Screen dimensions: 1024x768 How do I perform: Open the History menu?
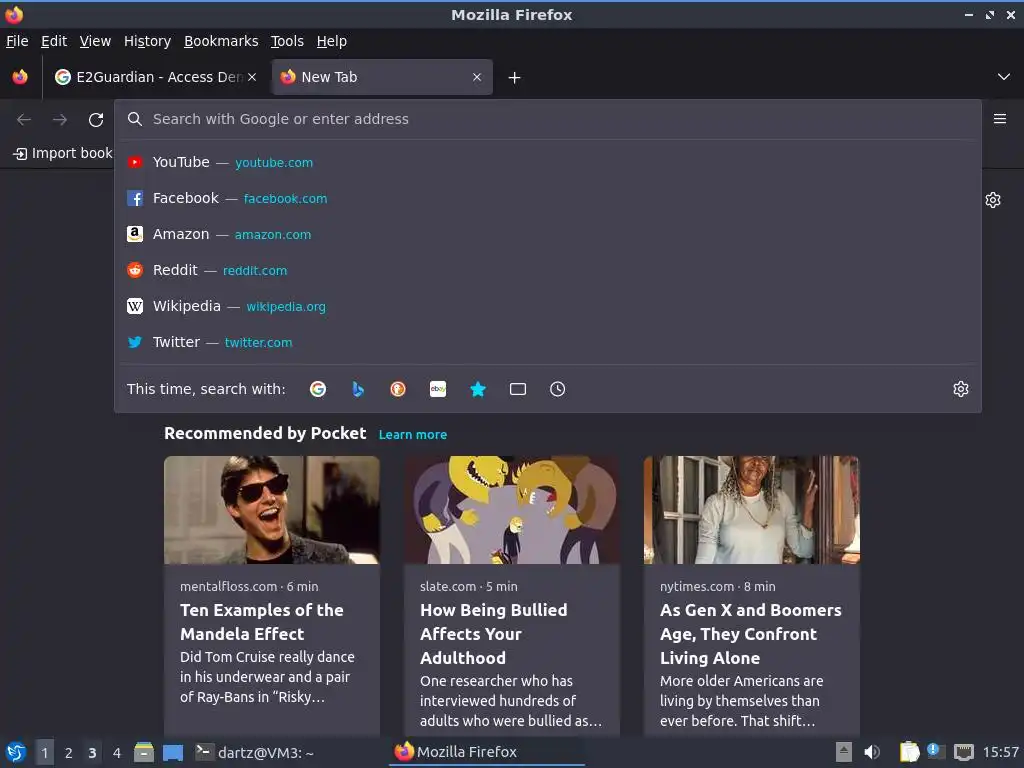pyautogui.click(x=148, y=41)
